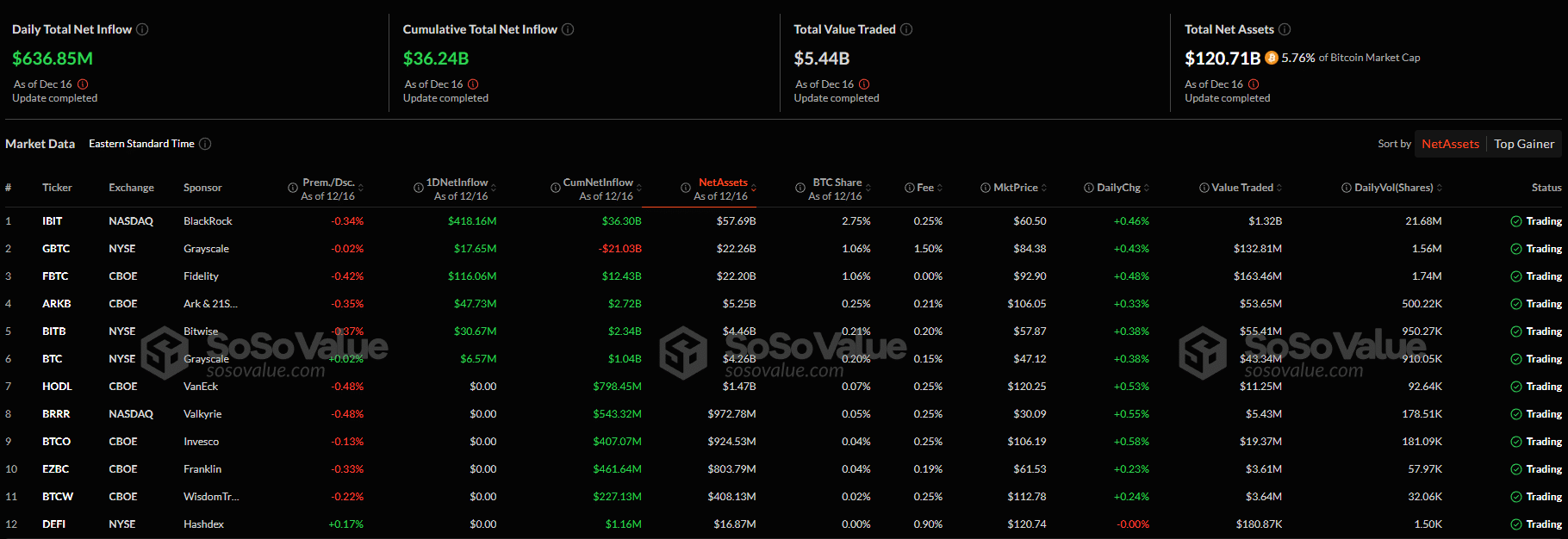The image size is (1568, 539).
Task: Click info icon before Fee column header
Action: [910, 188]
